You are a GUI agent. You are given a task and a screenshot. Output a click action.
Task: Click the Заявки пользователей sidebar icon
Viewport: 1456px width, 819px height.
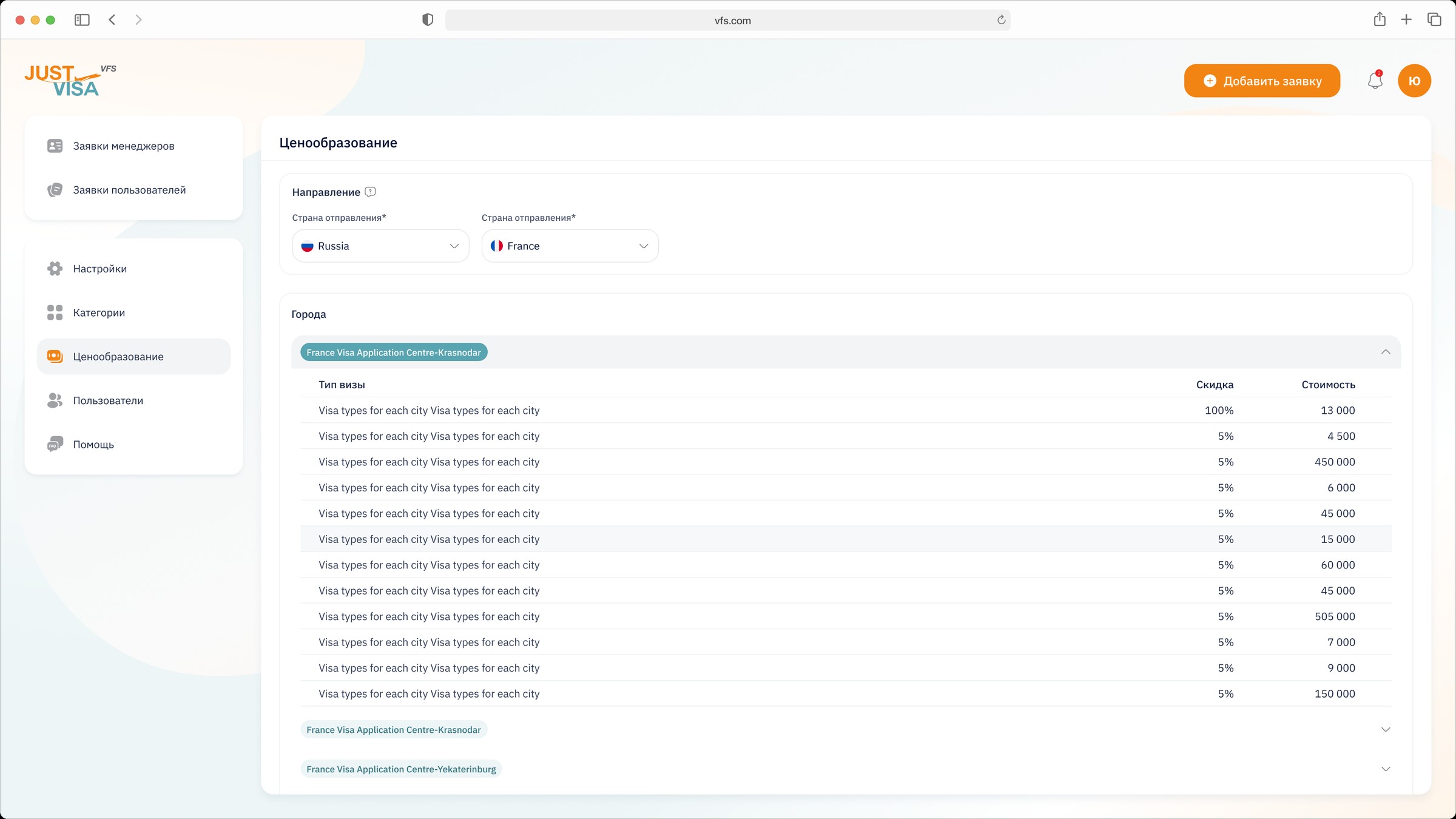tap(55, 190)
